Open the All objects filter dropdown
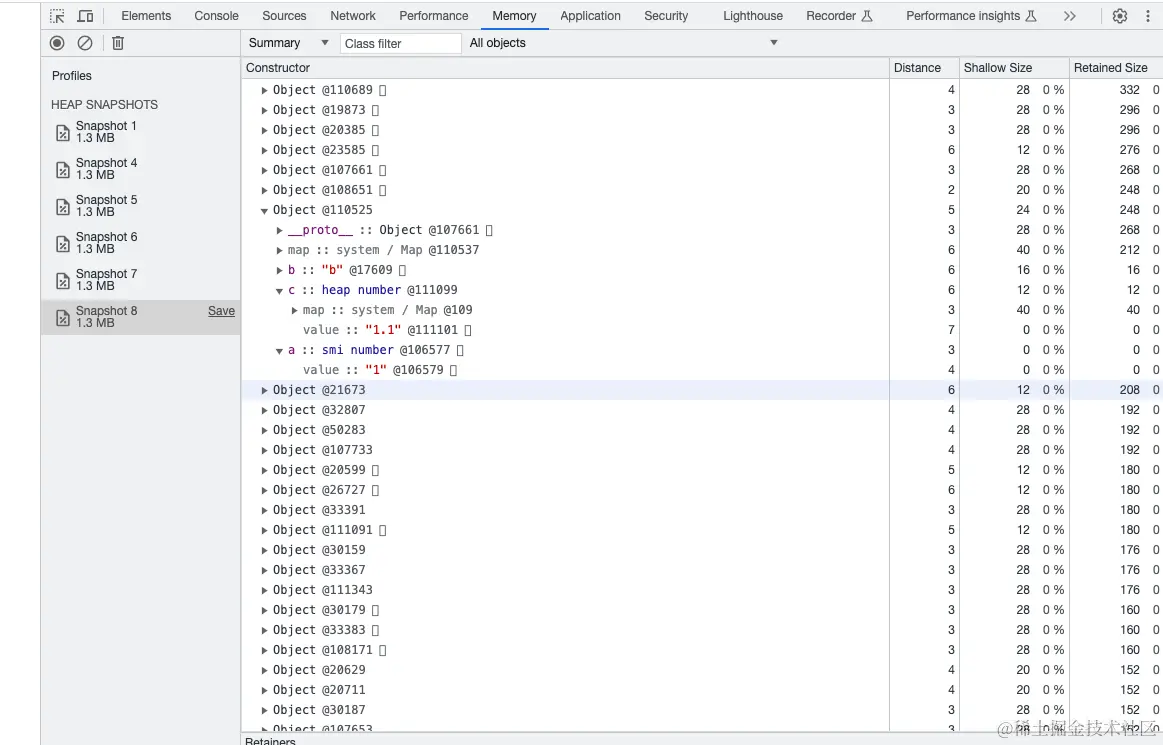This screenshot has height=745, width=1163. click(x=623, y=43)
